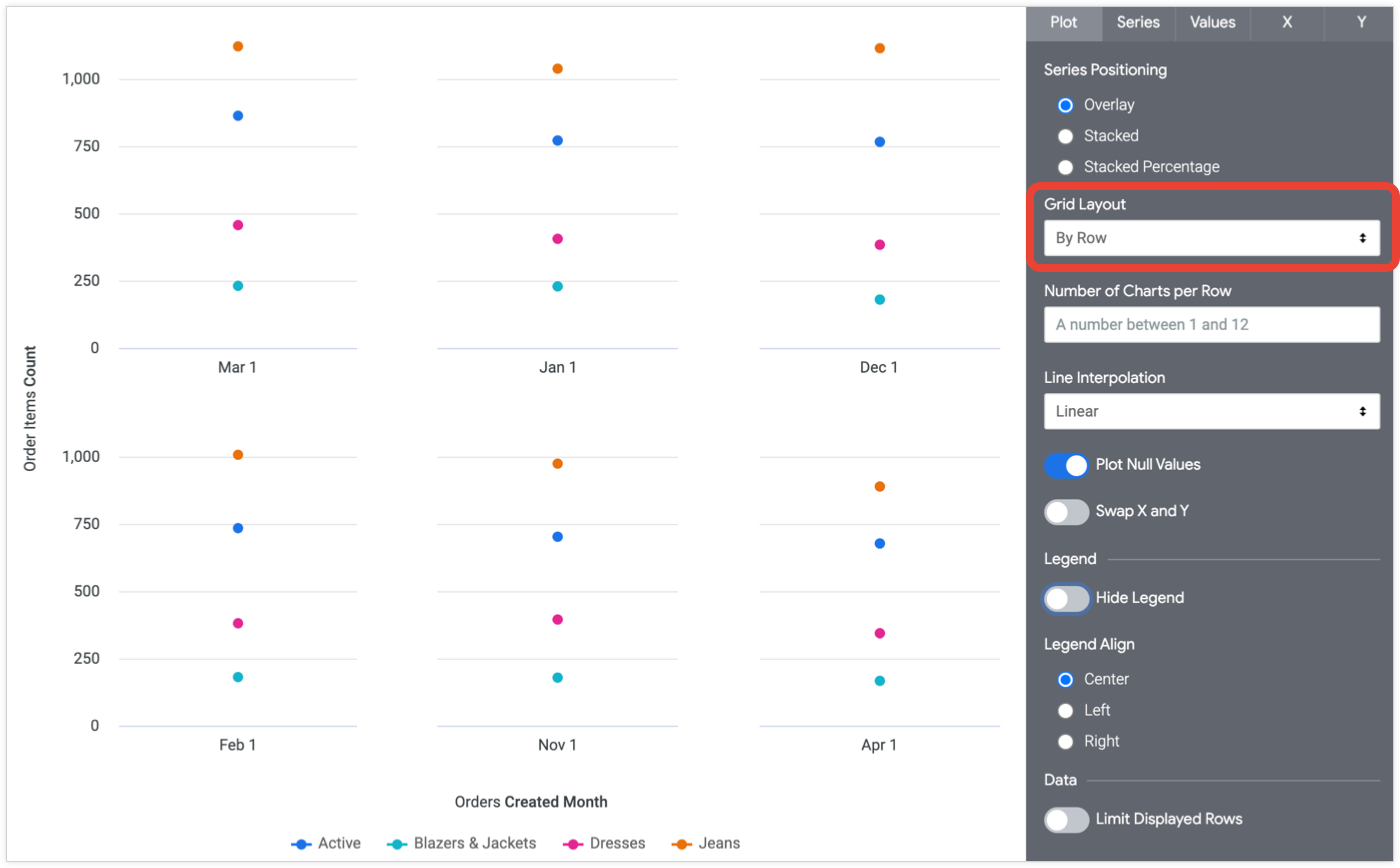This screenshot has height=868, width=1400.
Task: Click the Dresses legend marker icon
Action: (573, 844)
